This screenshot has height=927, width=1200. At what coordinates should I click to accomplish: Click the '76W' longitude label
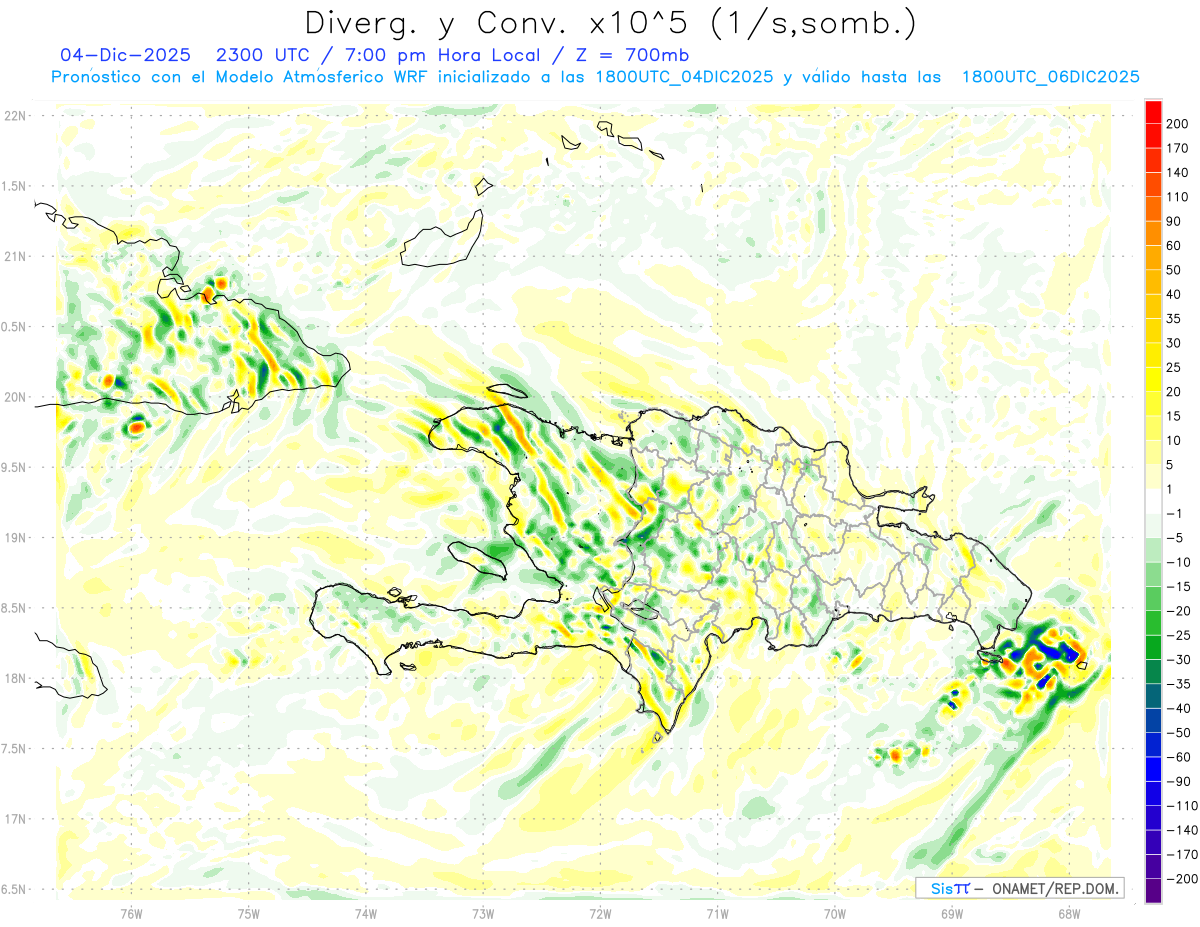131,913
